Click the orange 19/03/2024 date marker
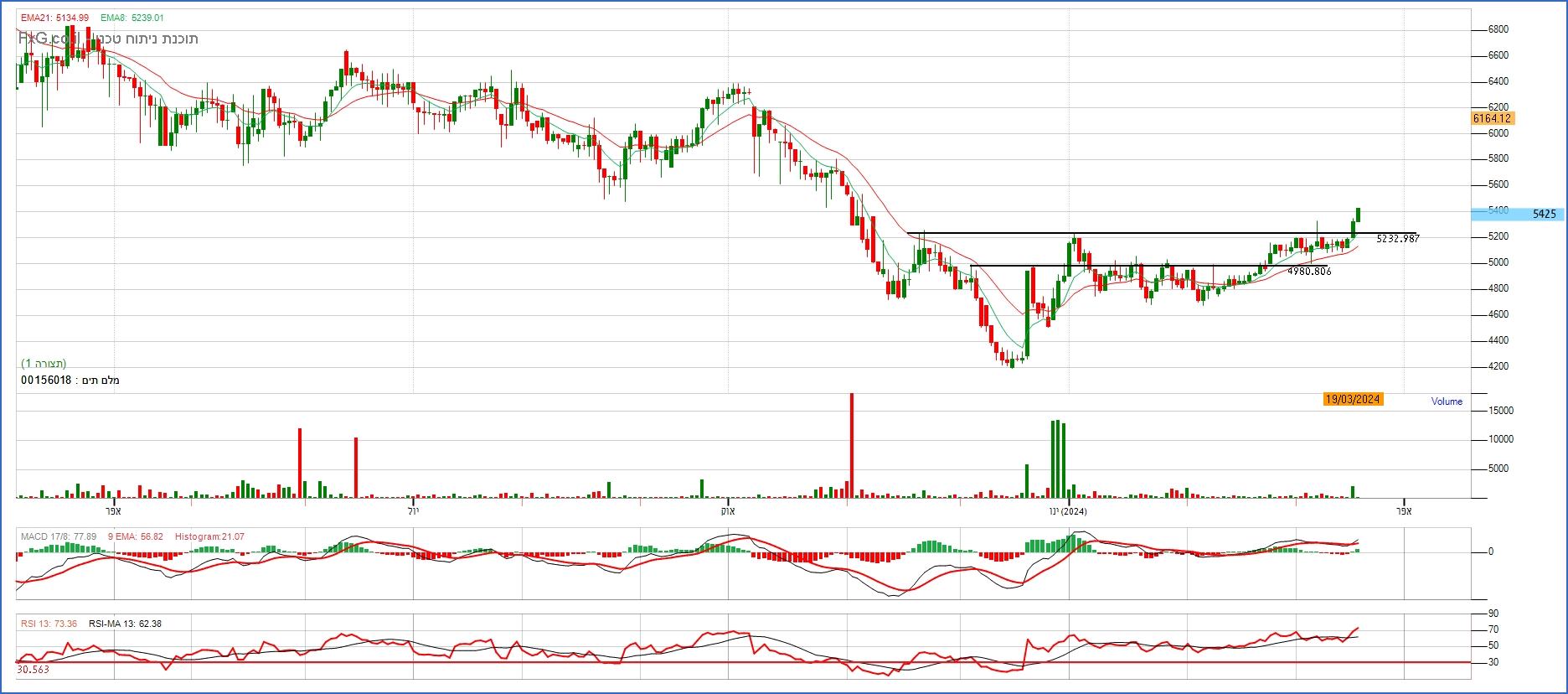The height and width of the screenshot is (694, 1568). click(x=1353, y=399)
